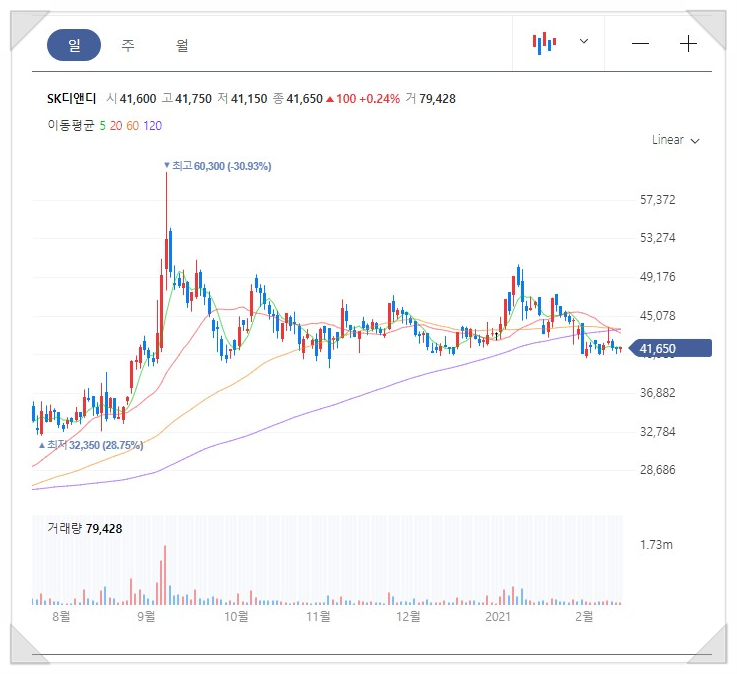Click the 이동평균 moving average label

pos(70,126)
